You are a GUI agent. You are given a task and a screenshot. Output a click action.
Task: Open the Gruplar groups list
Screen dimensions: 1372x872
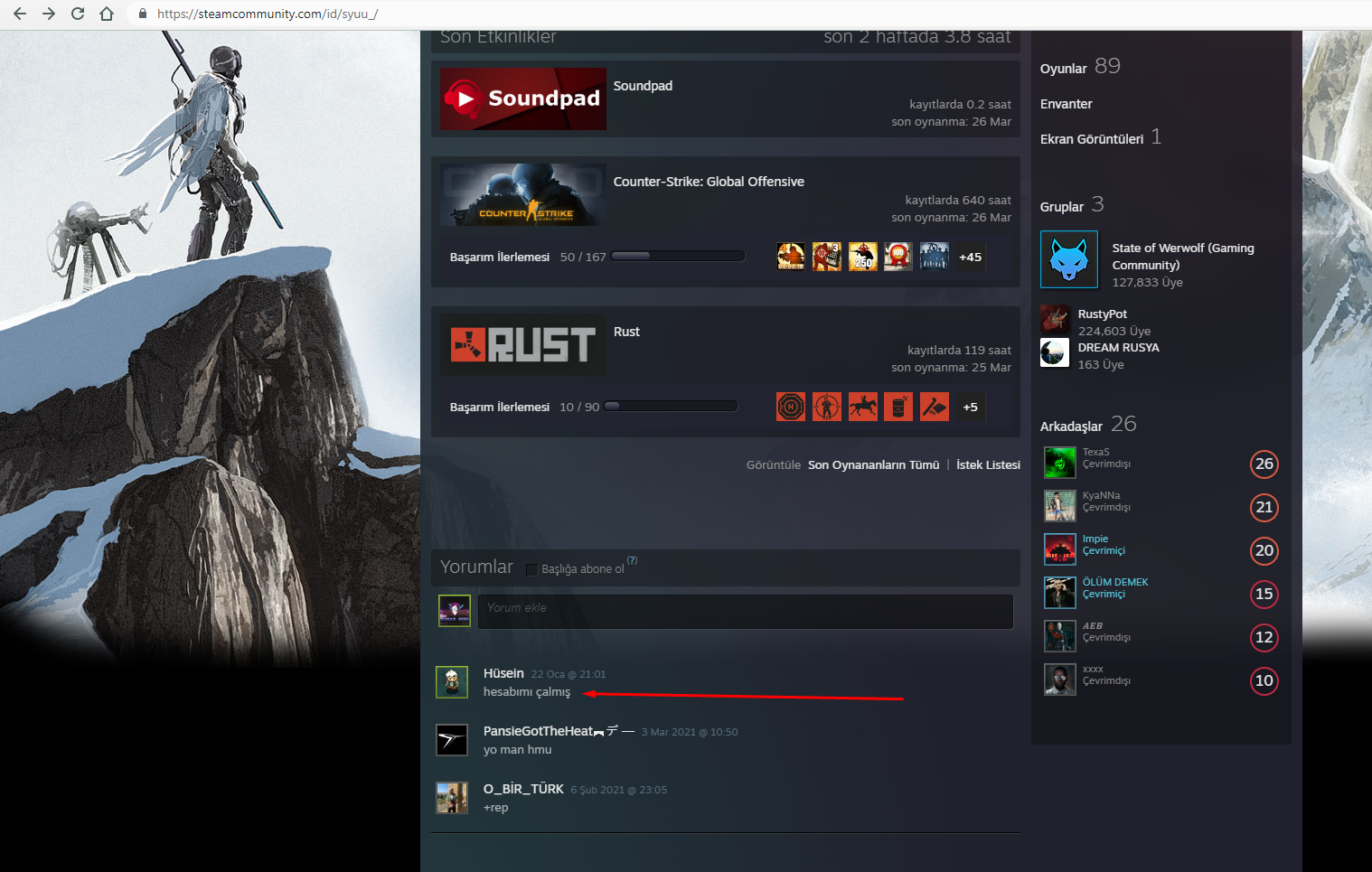point(1072,205)
